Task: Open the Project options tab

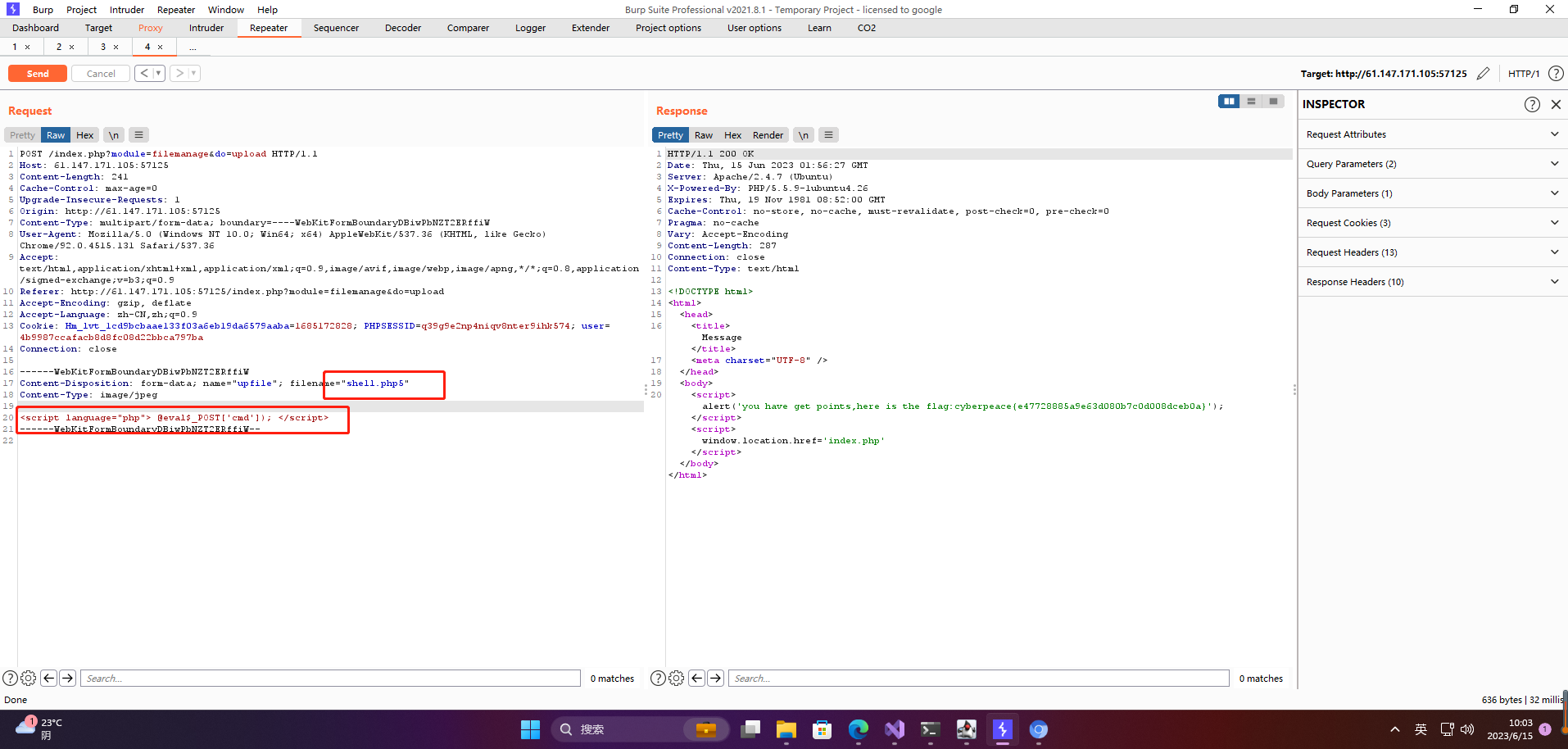Action: tap(668, 28)
